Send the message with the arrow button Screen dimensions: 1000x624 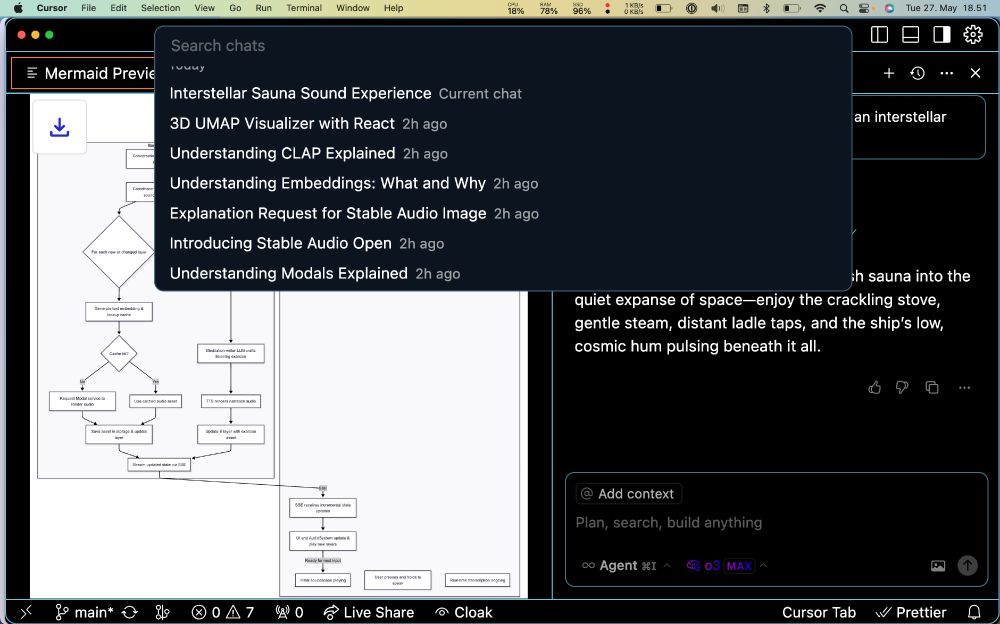(x=967, y=565)
